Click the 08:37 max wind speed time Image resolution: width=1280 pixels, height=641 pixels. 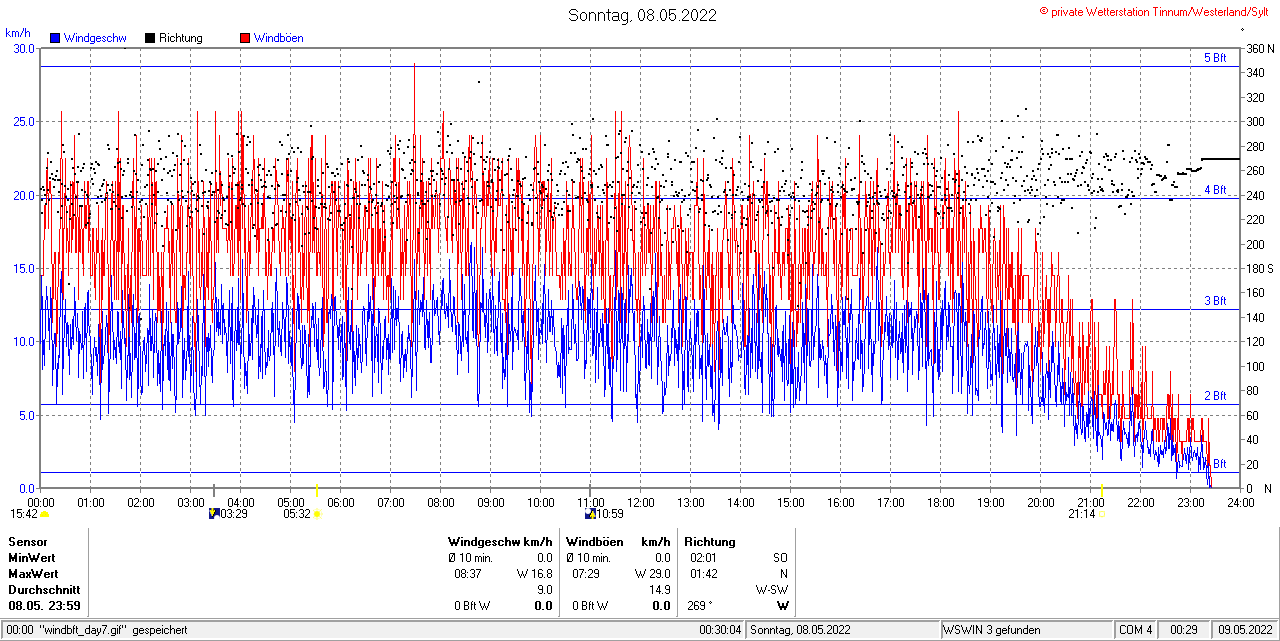coord(468,574)
